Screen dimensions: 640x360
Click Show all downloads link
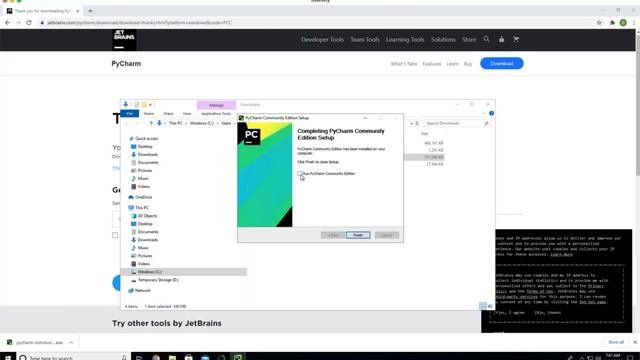616,342
